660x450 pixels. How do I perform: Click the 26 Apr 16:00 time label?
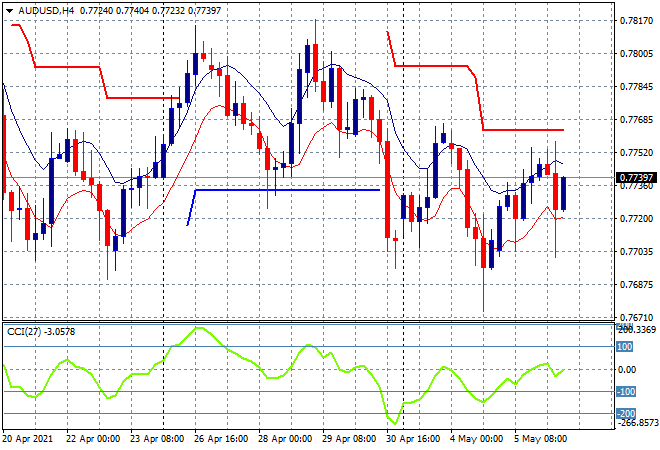click(x=221, y=439)
